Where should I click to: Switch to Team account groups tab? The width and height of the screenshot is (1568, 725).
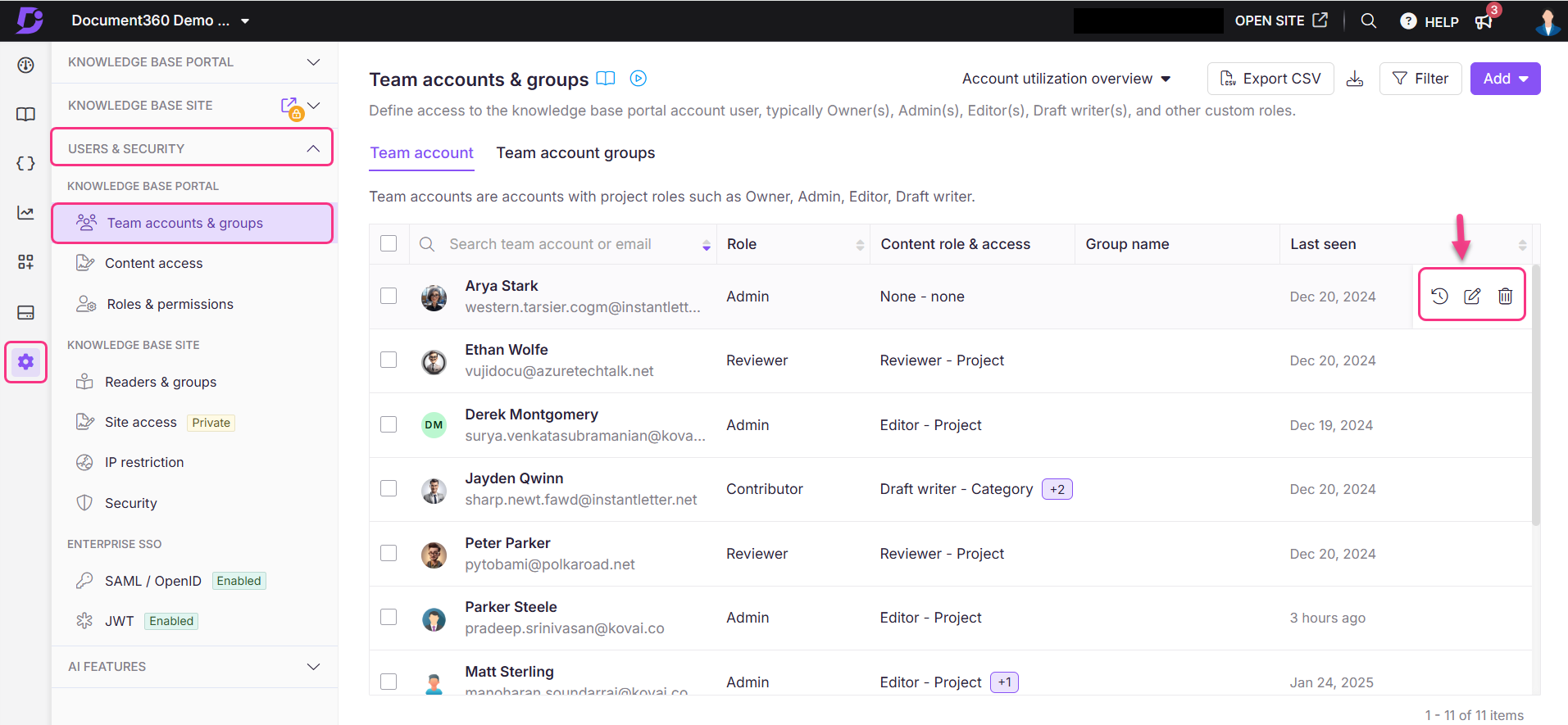pos(575,153)
